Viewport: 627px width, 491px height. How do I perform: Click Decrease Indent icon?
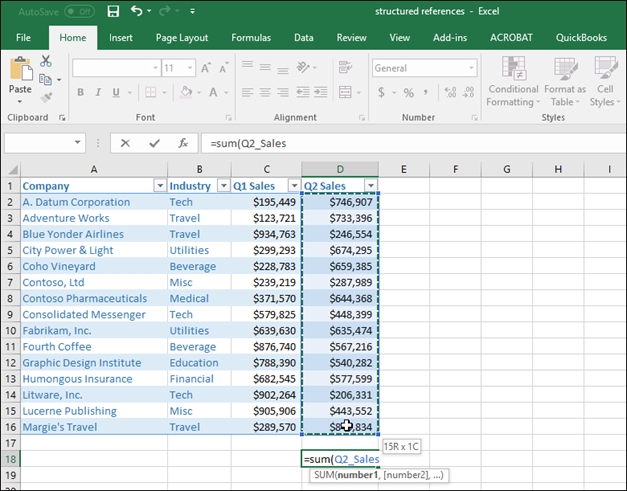tap(303, 92)
